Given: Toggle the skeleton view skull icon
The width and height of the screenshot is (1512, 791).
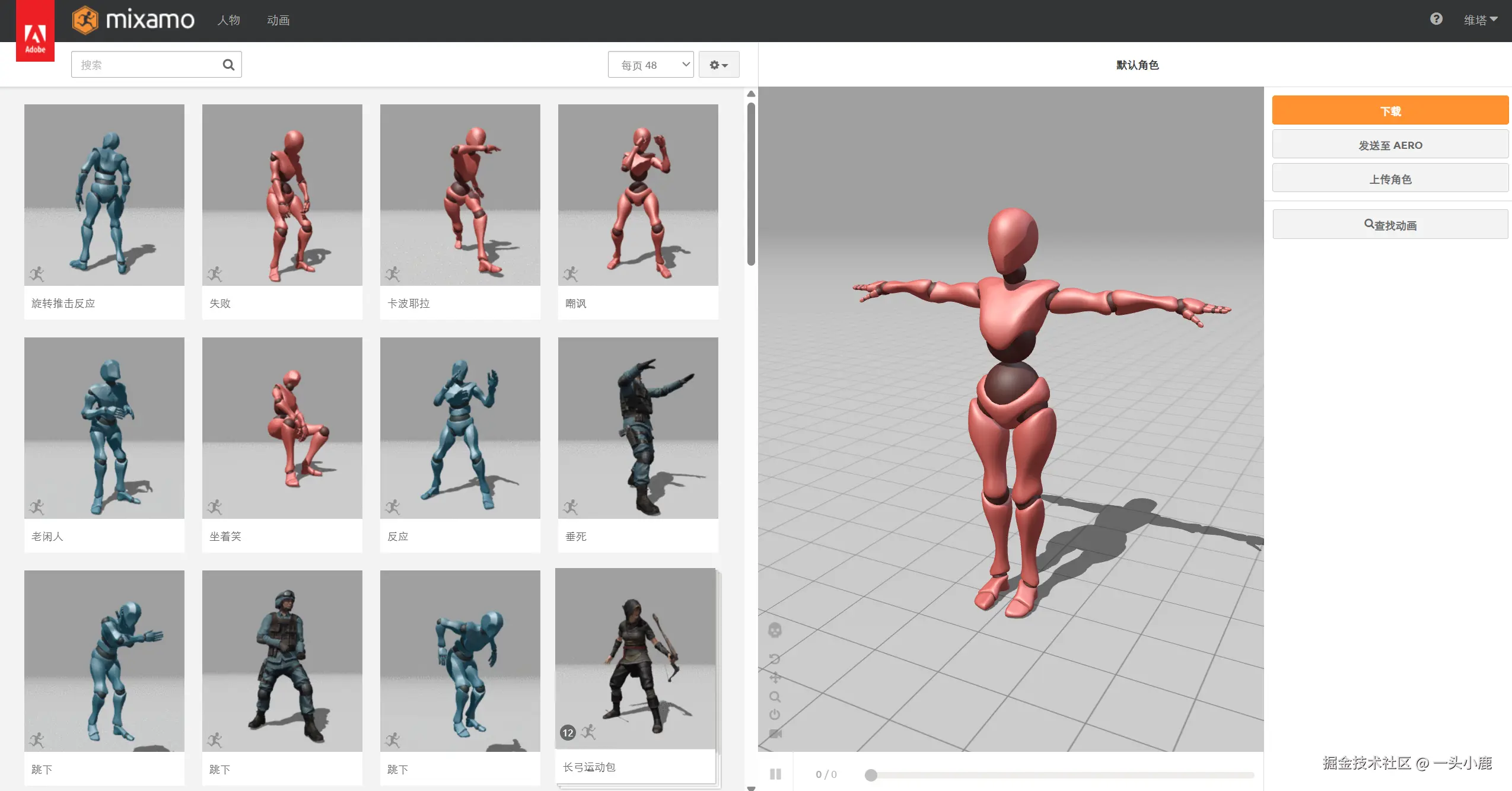Looking at the screenshot, I should point(774,630).
